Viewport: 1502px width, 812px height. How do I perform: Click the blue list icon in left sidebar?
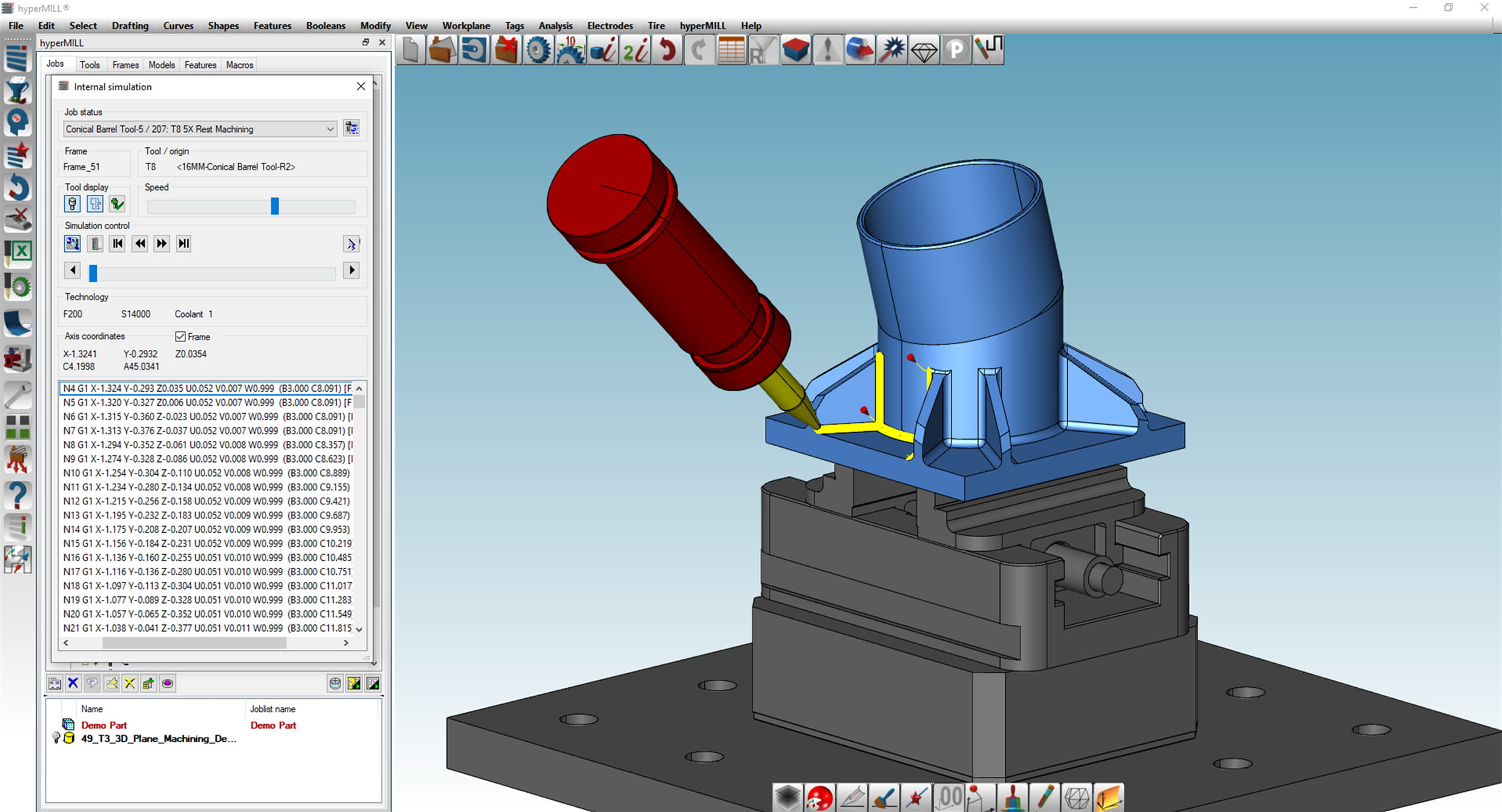pyautogui.click(x=18, y=58)
